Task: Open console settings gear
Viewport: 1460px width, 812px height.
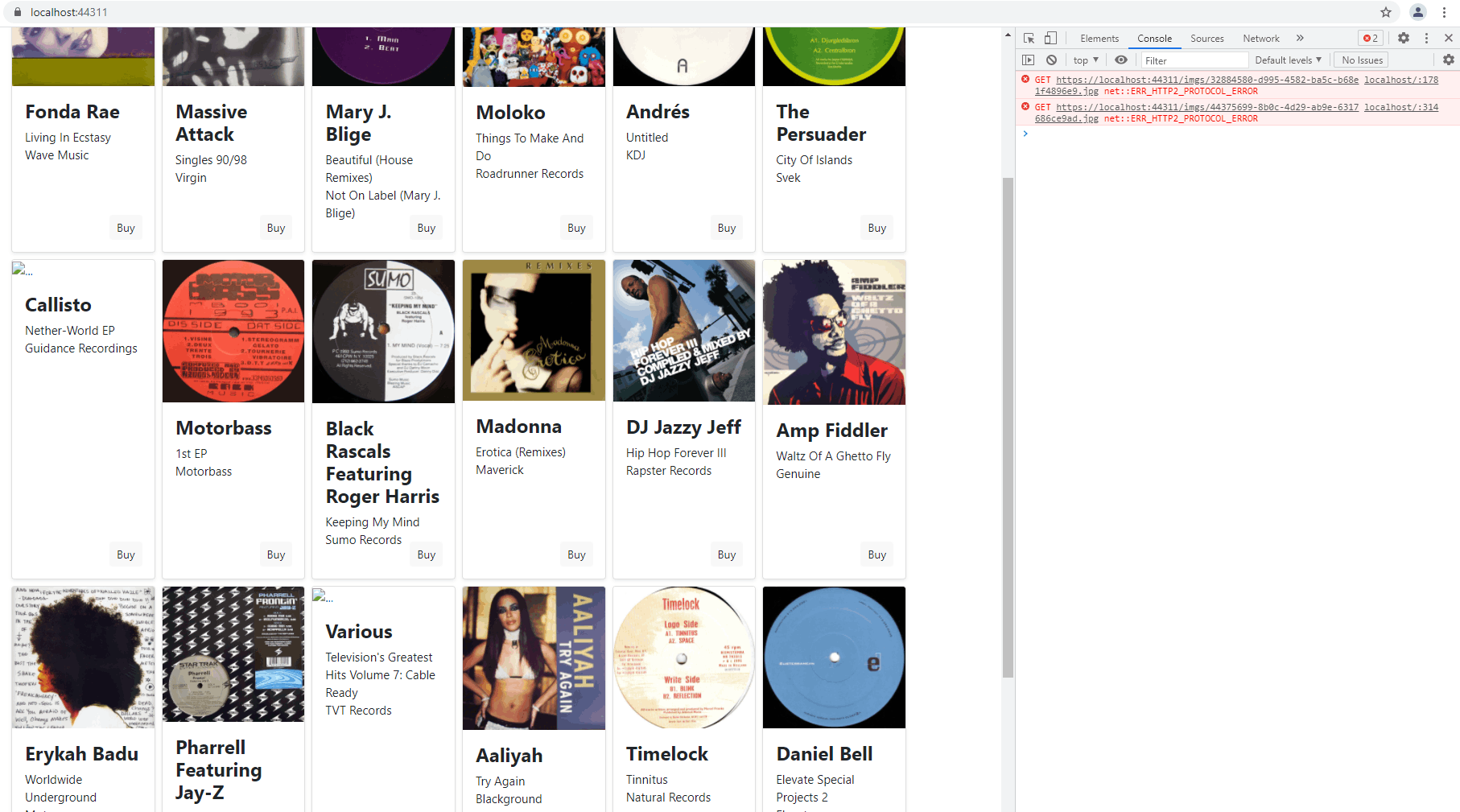Action: click(x=1449, y=60)
